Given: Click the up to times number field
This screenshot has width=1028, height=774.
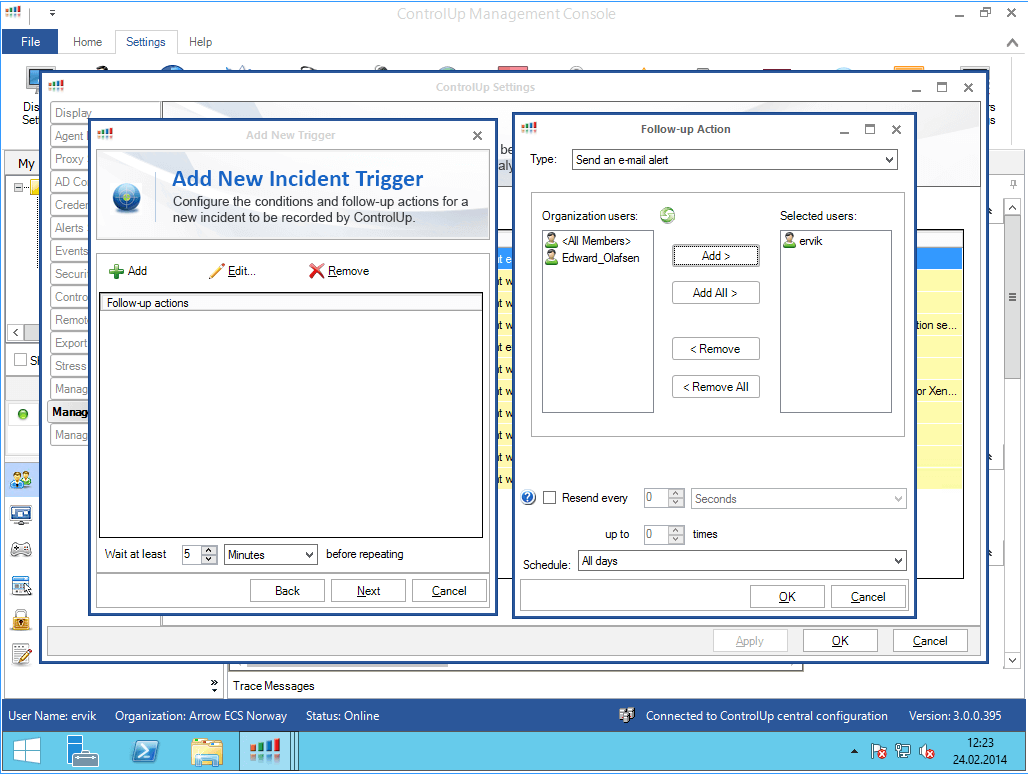Looking at the screenshot, I should point(656,534).
